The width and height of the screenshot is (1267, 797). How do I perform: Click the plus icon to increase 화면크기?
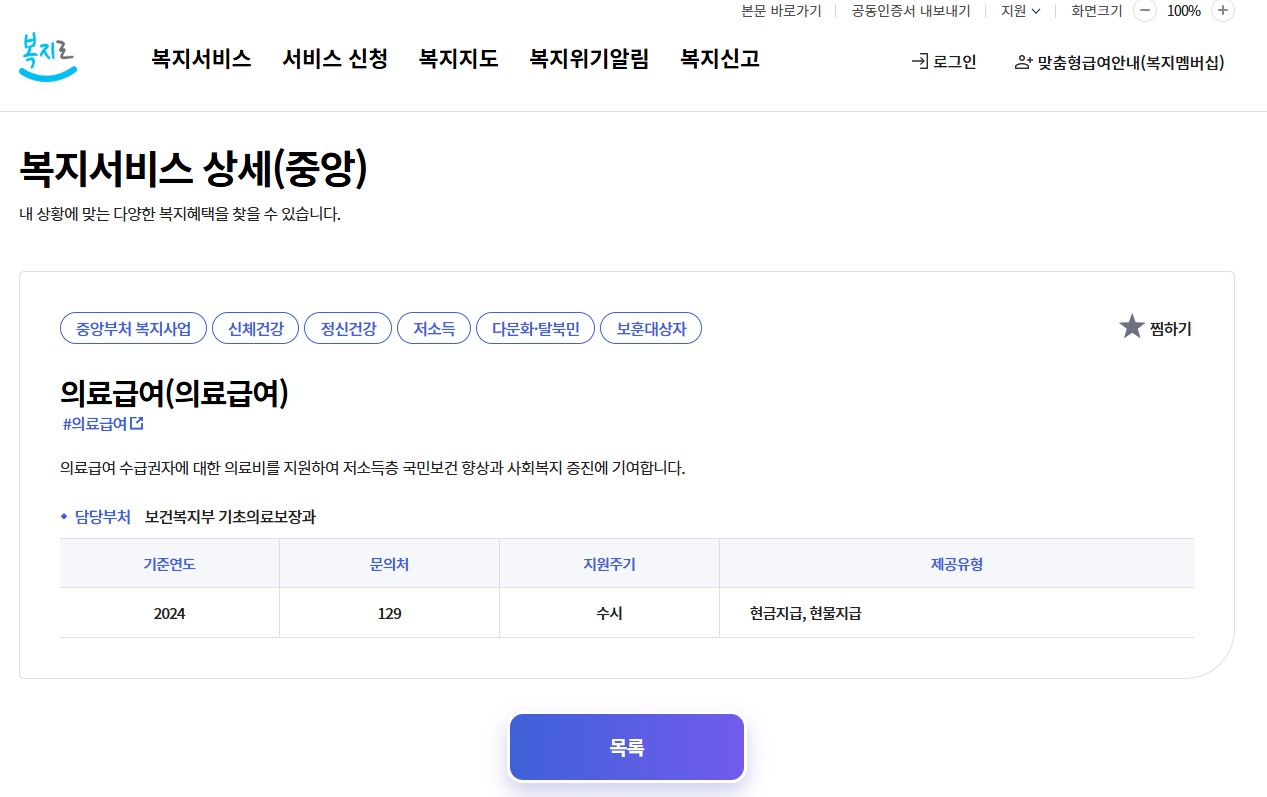[1223, 11]
